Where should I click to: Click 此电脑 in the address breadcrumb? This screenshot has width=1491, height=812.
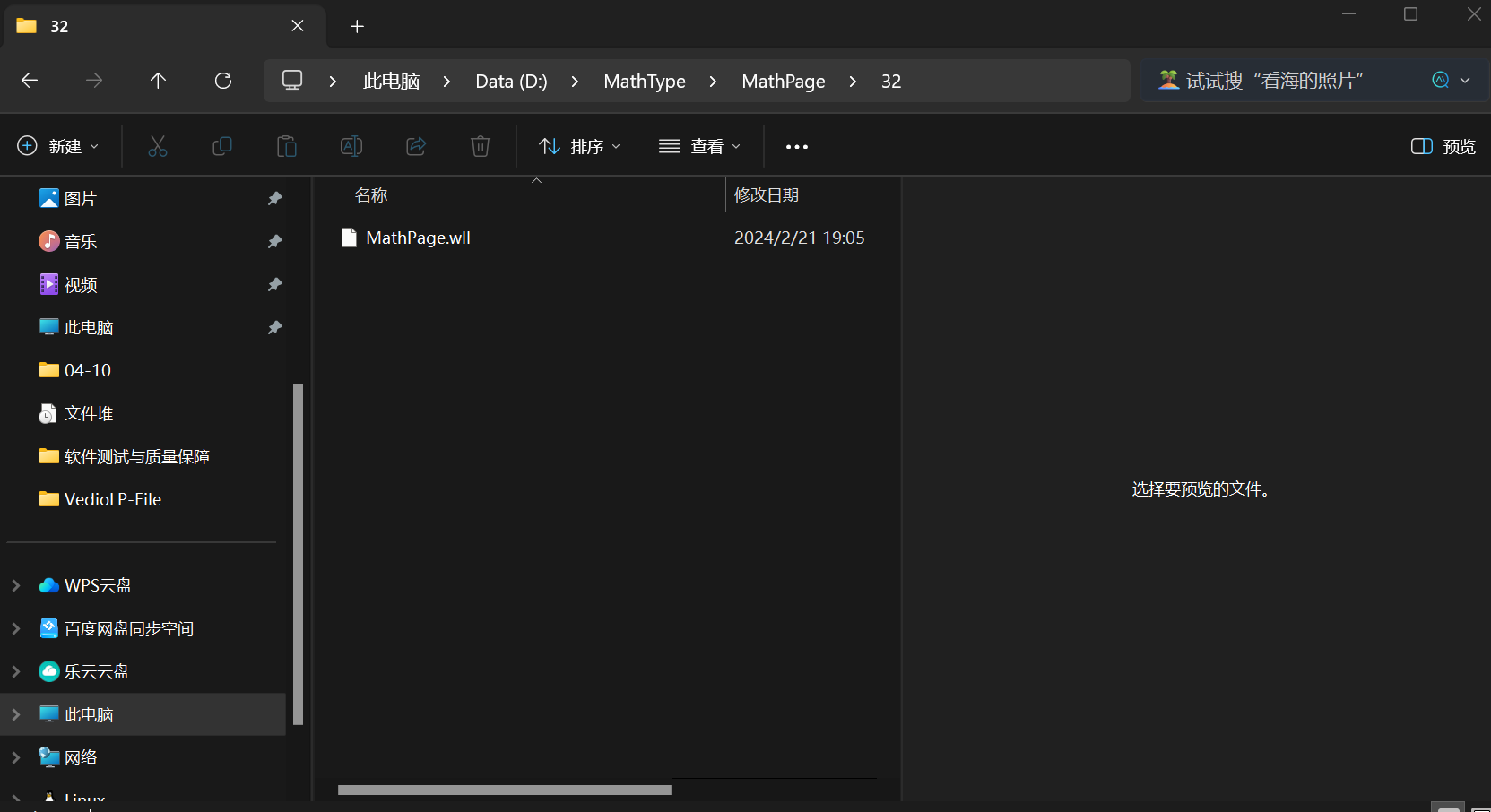click(x=392, y=81)
